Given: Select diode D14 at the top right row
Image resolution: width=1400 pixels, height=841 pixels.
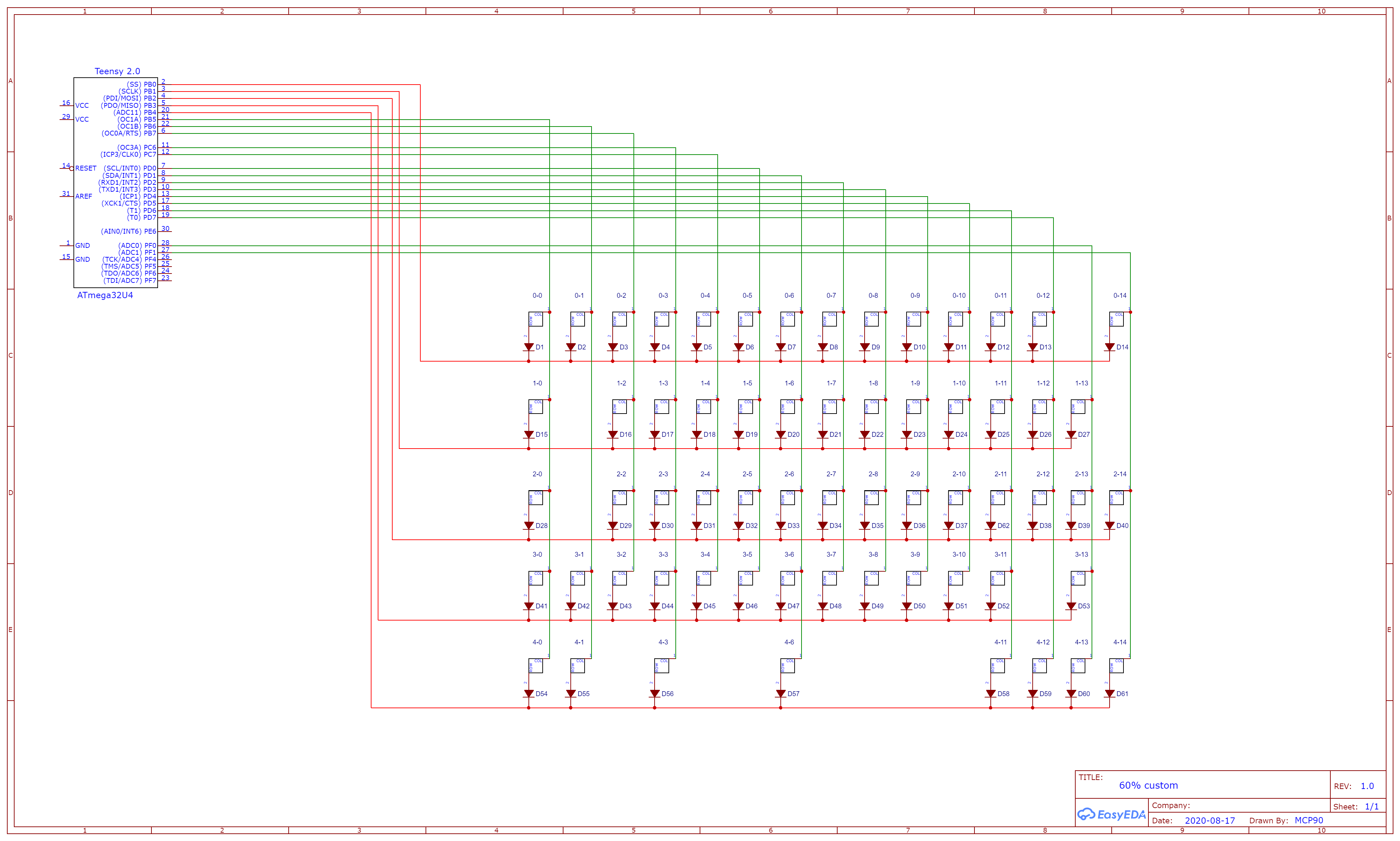Looking at the screenshot, I should 1110,347.
